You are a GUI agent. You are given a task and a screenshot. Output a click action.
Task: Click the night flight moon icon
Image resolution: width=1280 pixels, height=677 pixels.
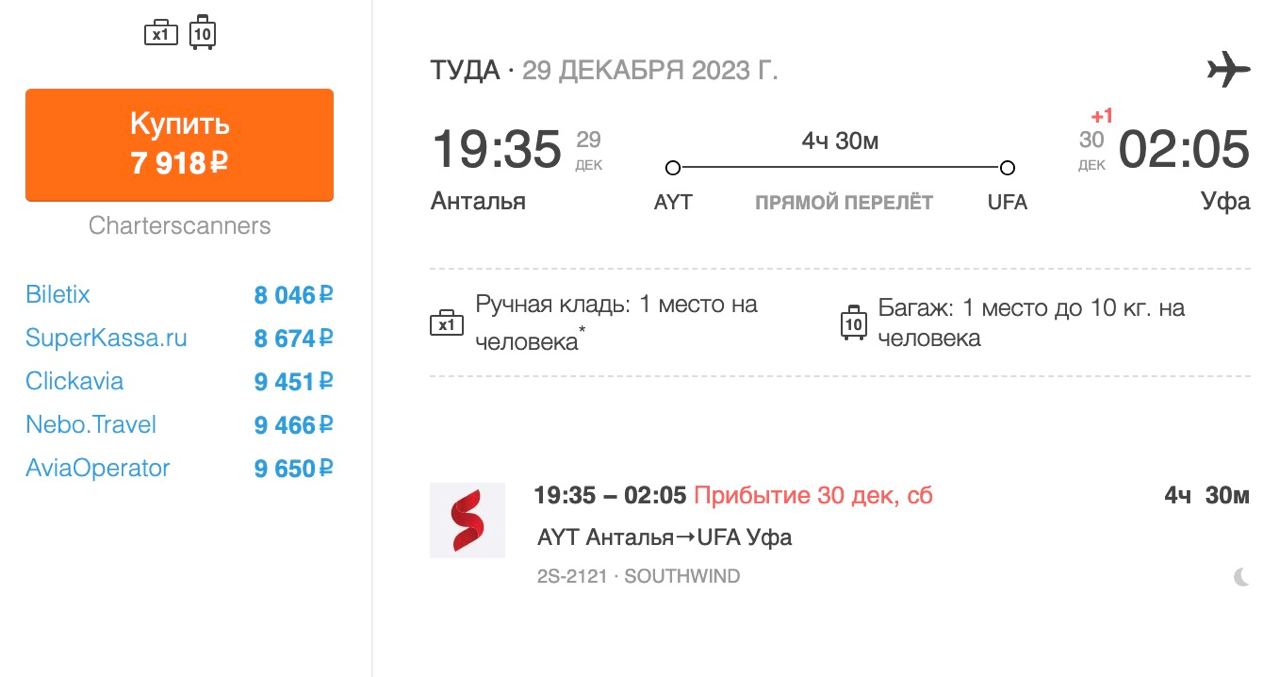(1241, 577)
